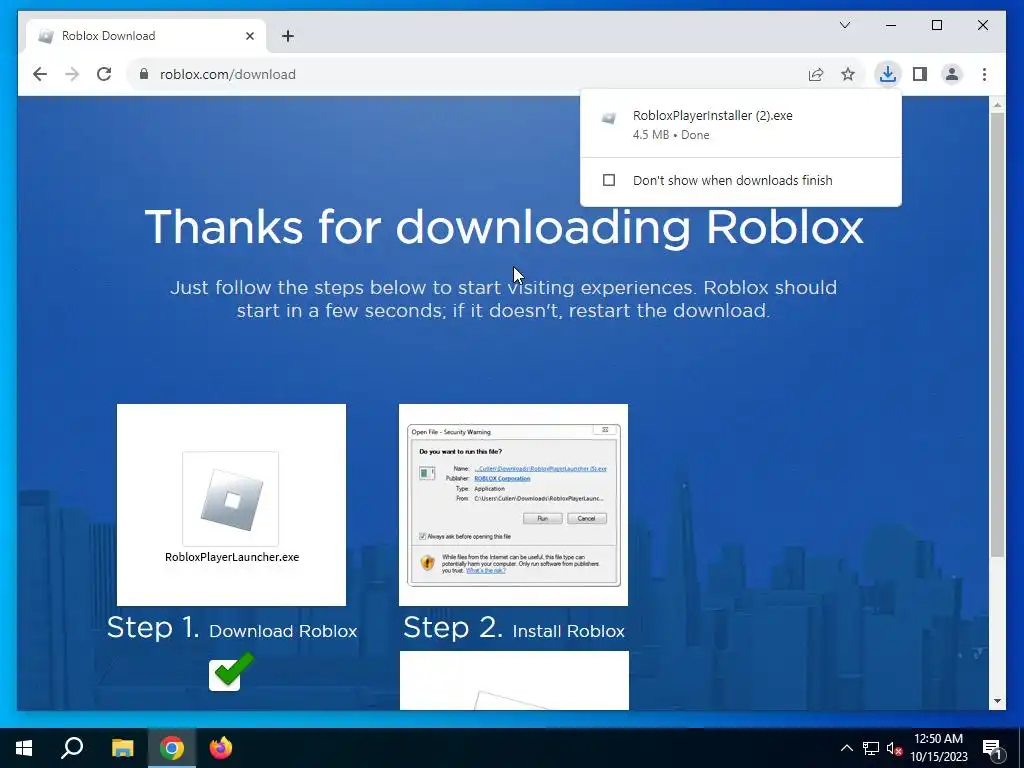Image resolution: width=1024 pixels, height=768 pixels.
Task: Show hidden system tray icons
Action: coord(846,748)
